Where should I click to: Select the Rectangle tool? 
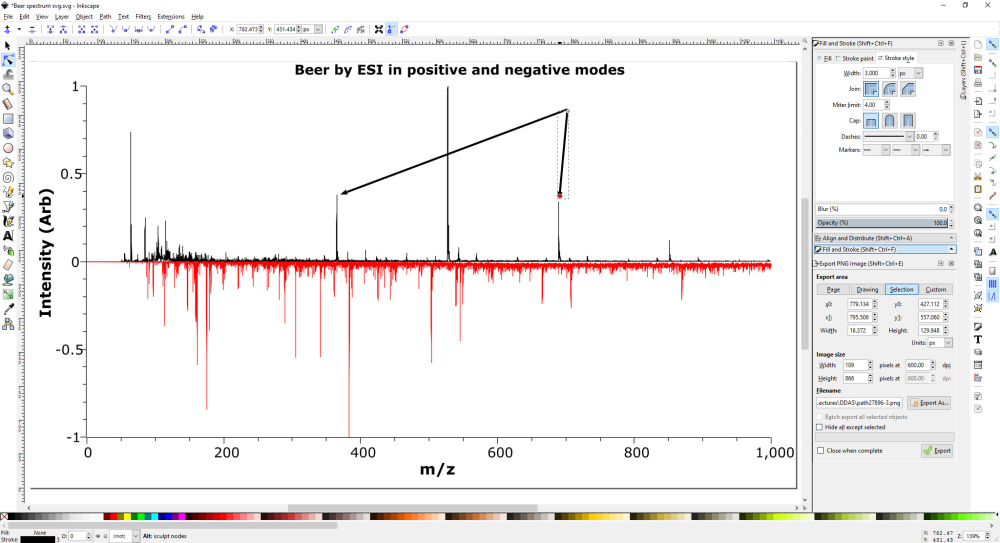pos(8,119)
